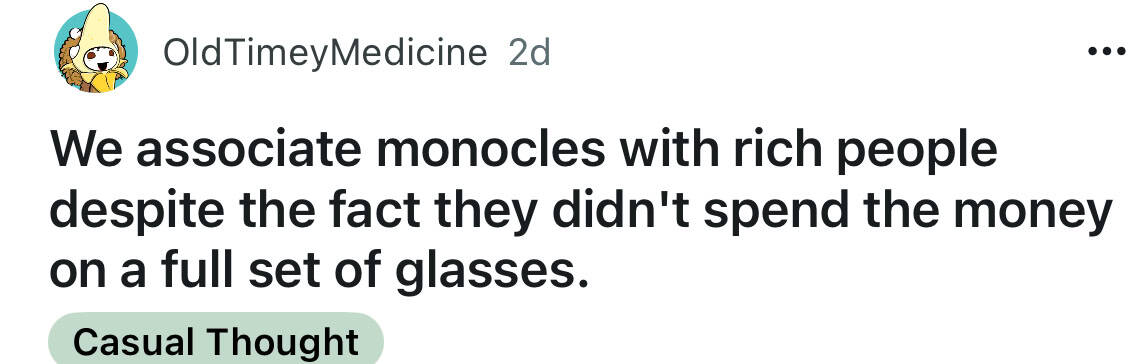The width and height of the screenshot is (1128, 364).
Task: Click the title line starting 'despite the fact'
Action: coord(581,211)
